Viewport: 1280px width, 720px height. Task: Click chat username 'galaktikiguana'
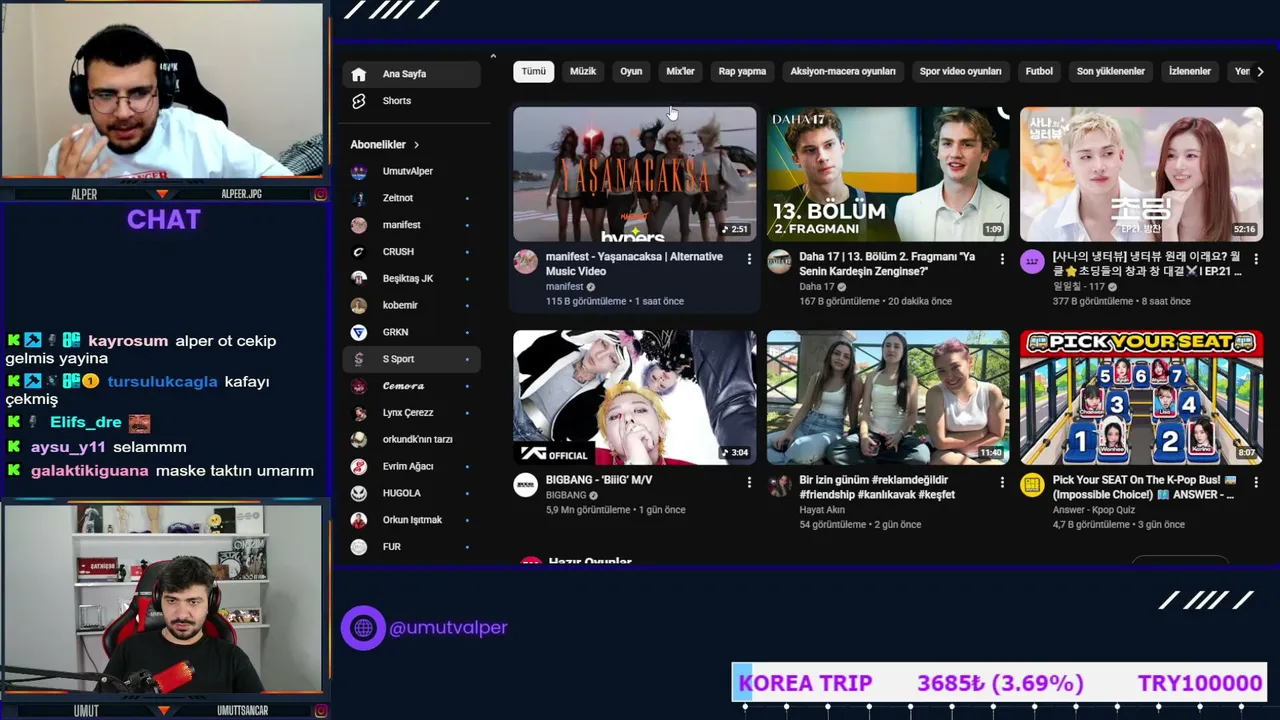pyautogui.click(x=90, y=471)
